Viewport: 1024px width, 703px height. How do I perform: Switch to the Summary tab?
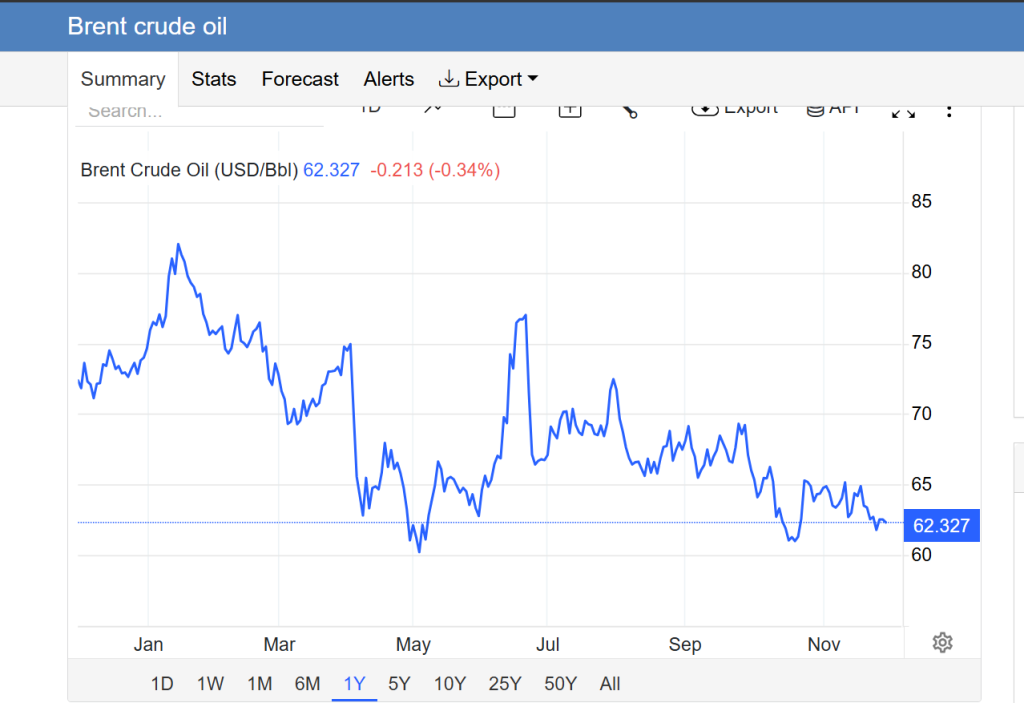(x=123, y=79)
